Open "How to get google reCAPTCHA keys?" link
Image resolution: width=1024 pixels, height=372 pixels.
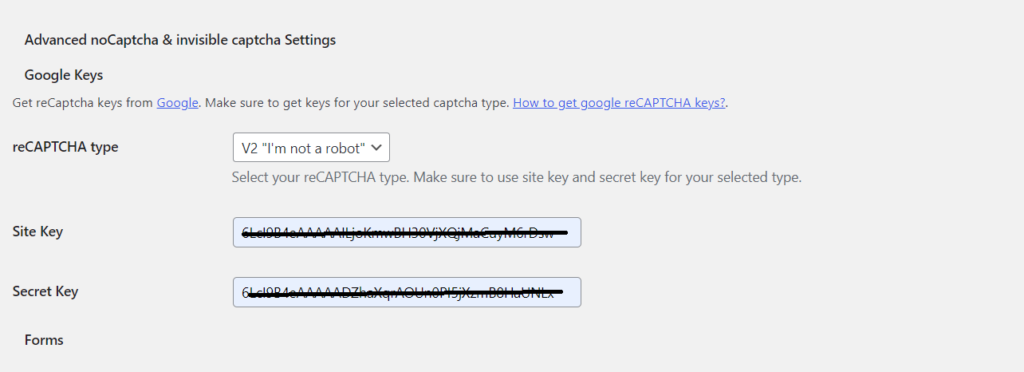point(619,103)
